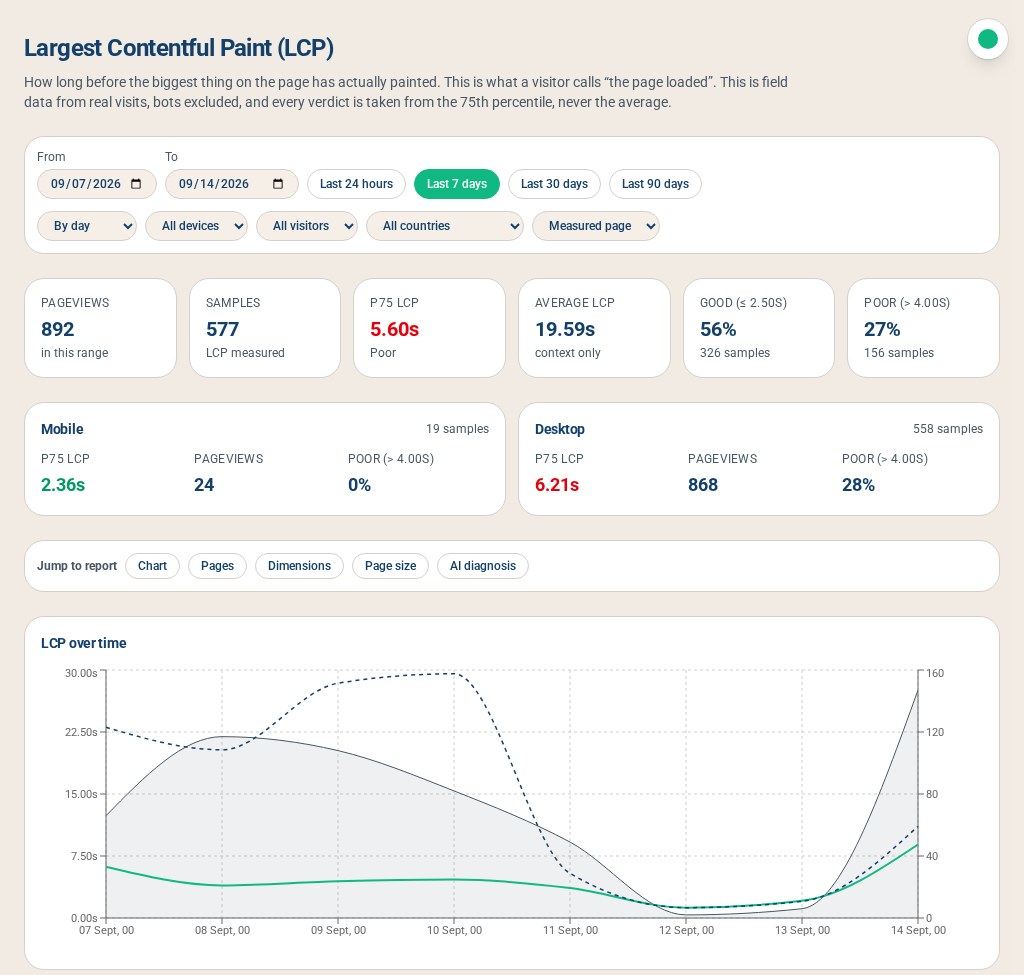Click the Mobile poor value 0%
The image size is (1024, 975).
point(359,485)
